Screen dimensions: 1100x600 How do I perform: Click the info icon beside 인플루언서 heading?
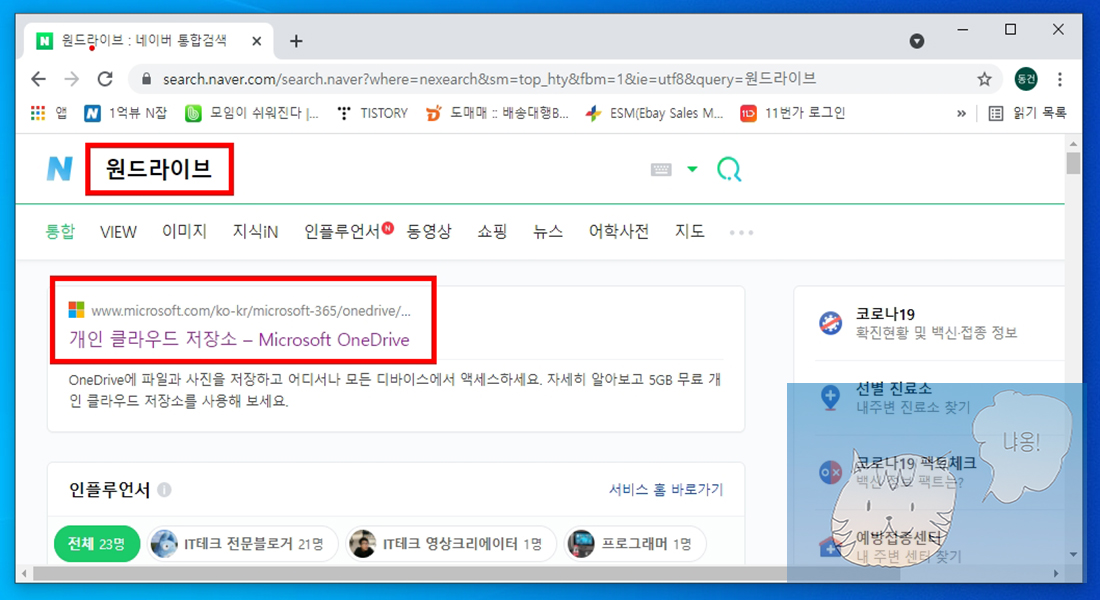[x=164, y=490]
